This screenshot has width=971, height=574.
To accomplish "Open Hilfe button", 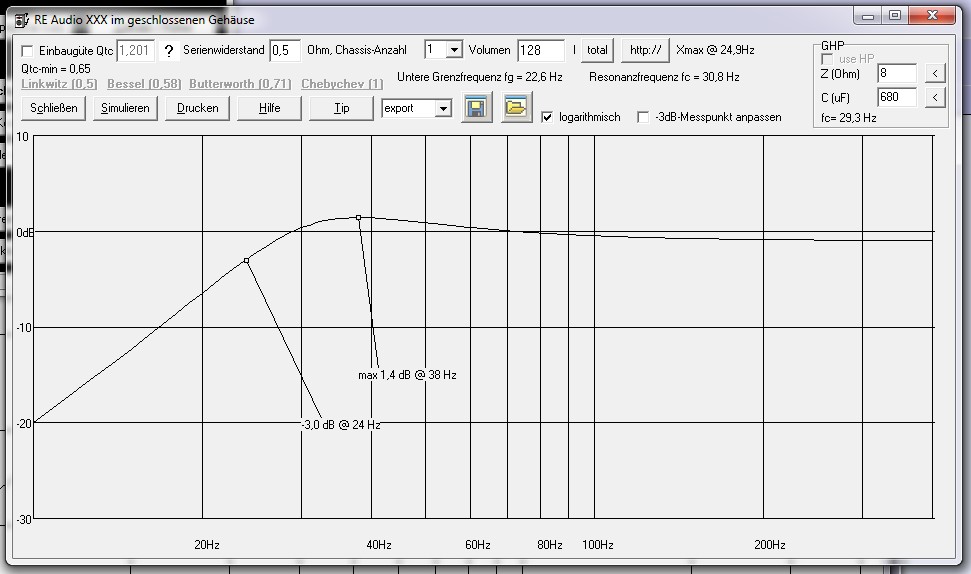I will click(x=269, y=108).
